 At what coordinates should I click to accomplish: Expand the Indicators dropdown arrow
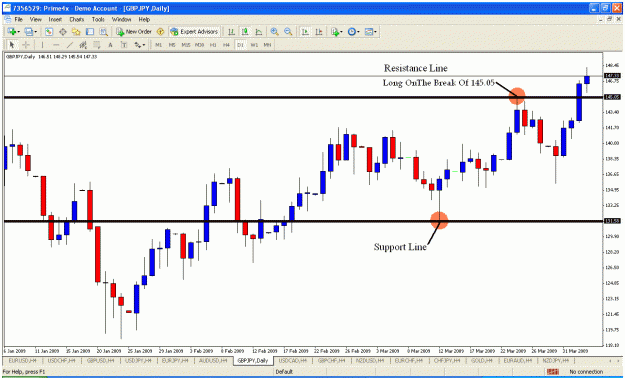pos(342,32)
